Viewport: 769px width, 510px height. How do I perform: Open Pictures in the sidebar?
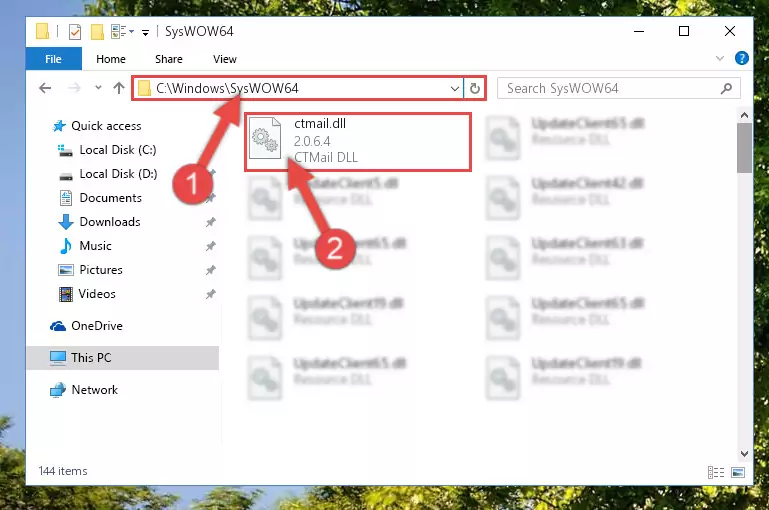tap(101, 270)
